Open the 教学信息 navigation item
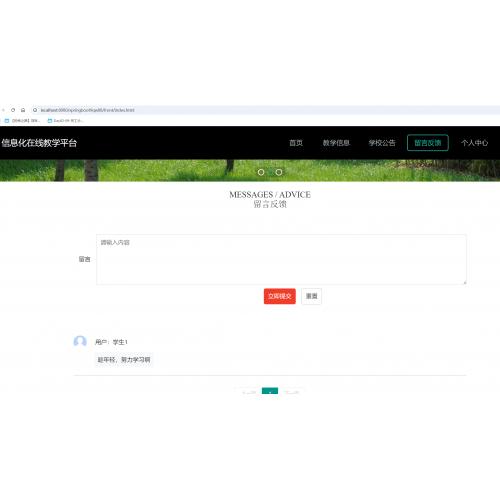Viewport: 500px width, 500px height. click(336, 143)
